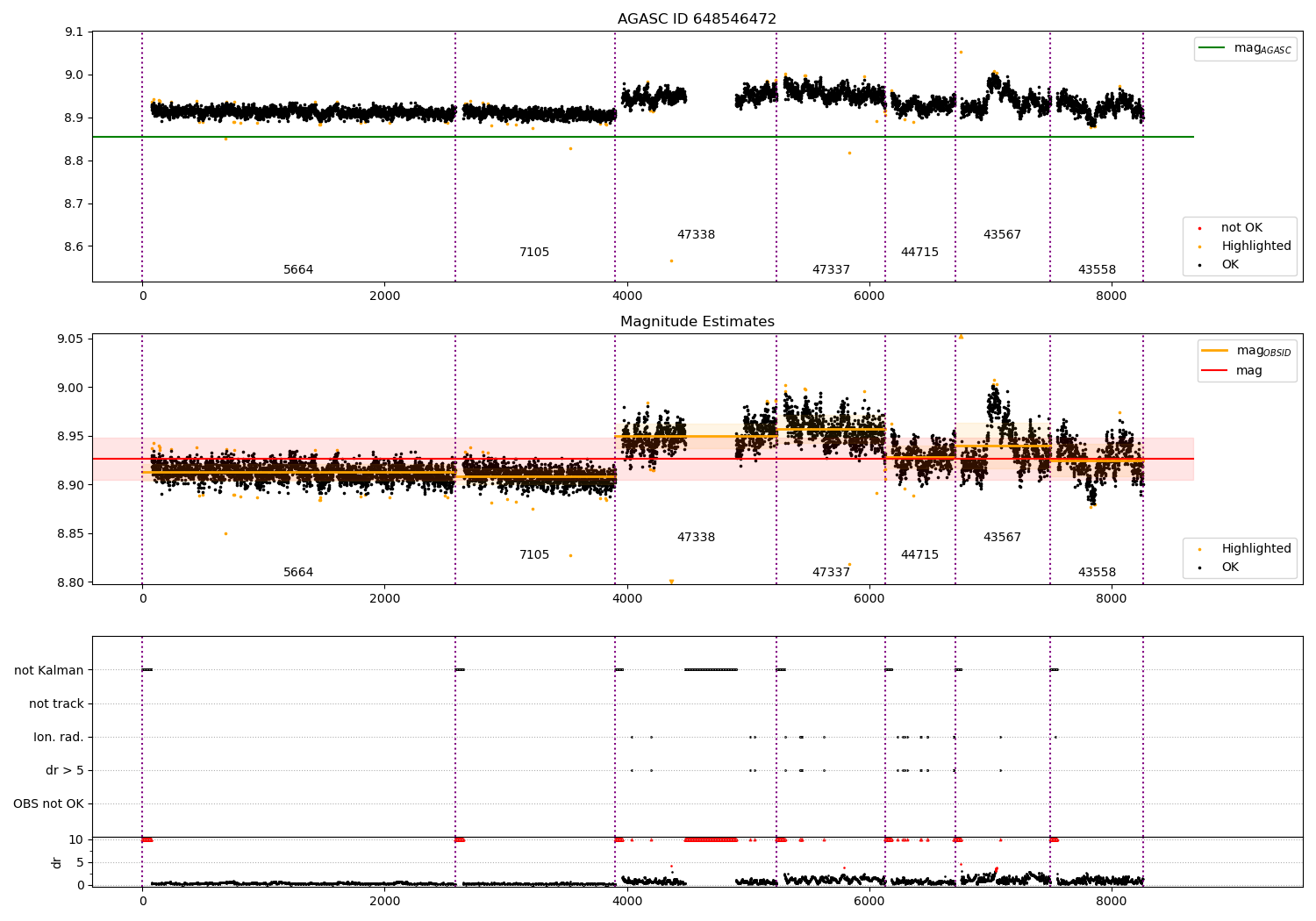This screenshot has height=921, width=1316.
Task: Click the 10 tick on the dr axis
Action: click(x=76, y=839)
